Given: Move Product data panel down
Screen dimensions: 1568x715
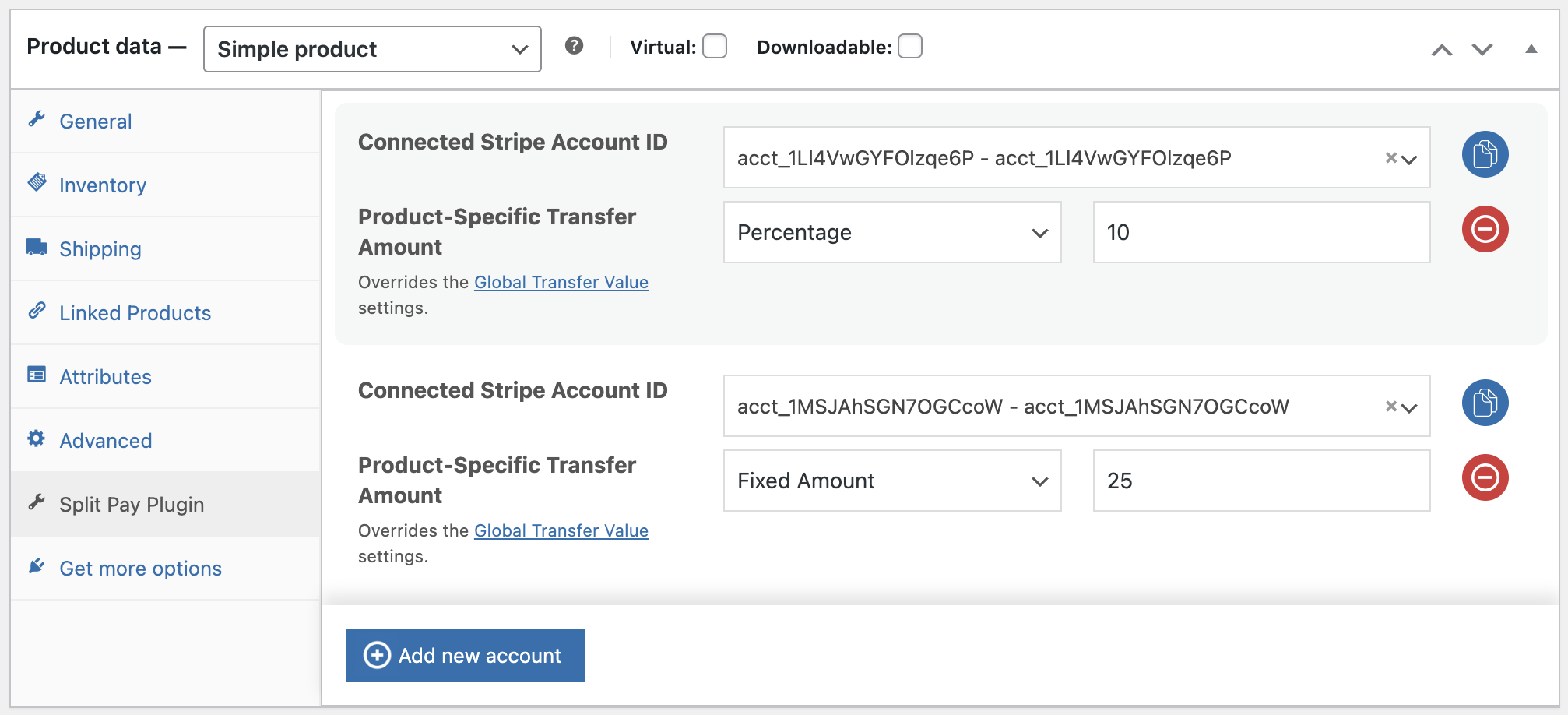Looking at the screenshot, I should (1482, 50).
